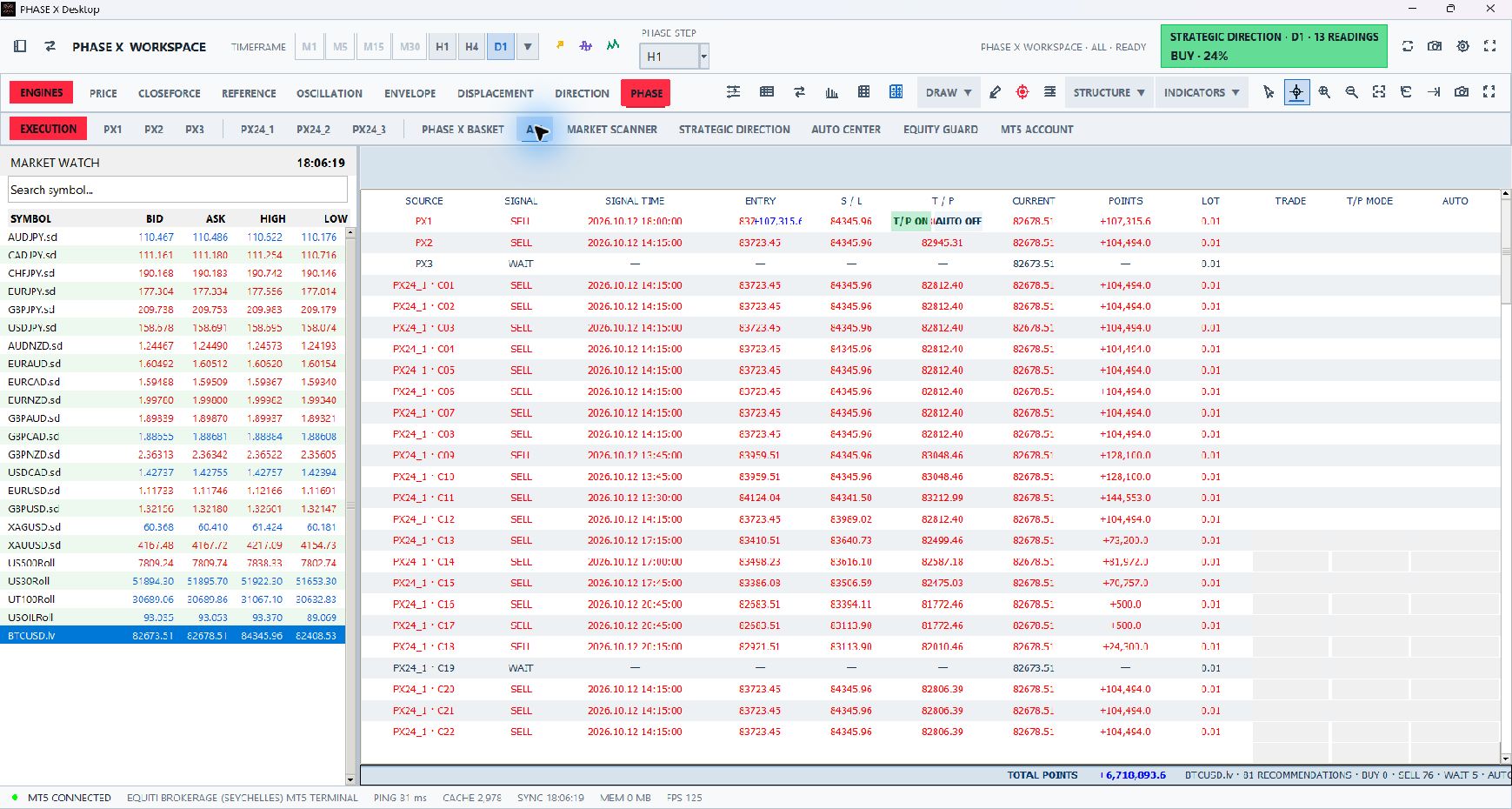Click the bar chart icon in toolbar
The image size is (1512, 809).
pyautogui.click(x=831, y=92)
